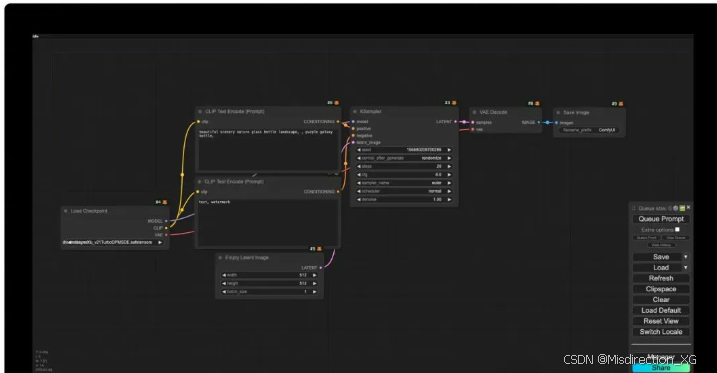Image resolution: width=717 pixels, height=373 pixels.
Task: Click Load Checkpoint CLIP output socket
Action: pos(166,228)
